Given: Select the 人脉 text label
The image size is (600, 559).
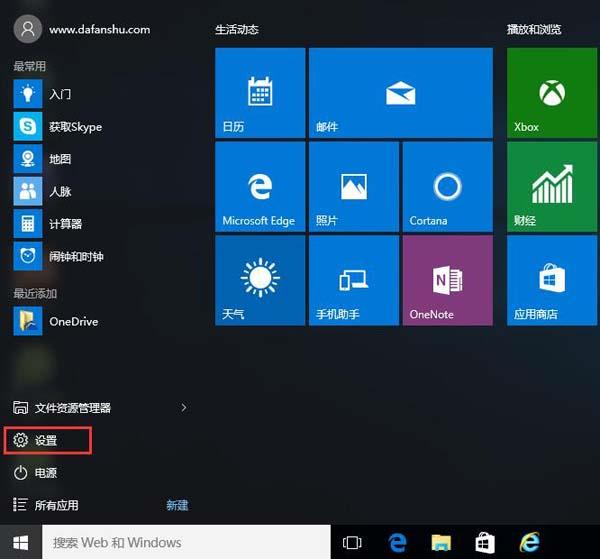Looking at the screenshot, I should tap(60, 192).
